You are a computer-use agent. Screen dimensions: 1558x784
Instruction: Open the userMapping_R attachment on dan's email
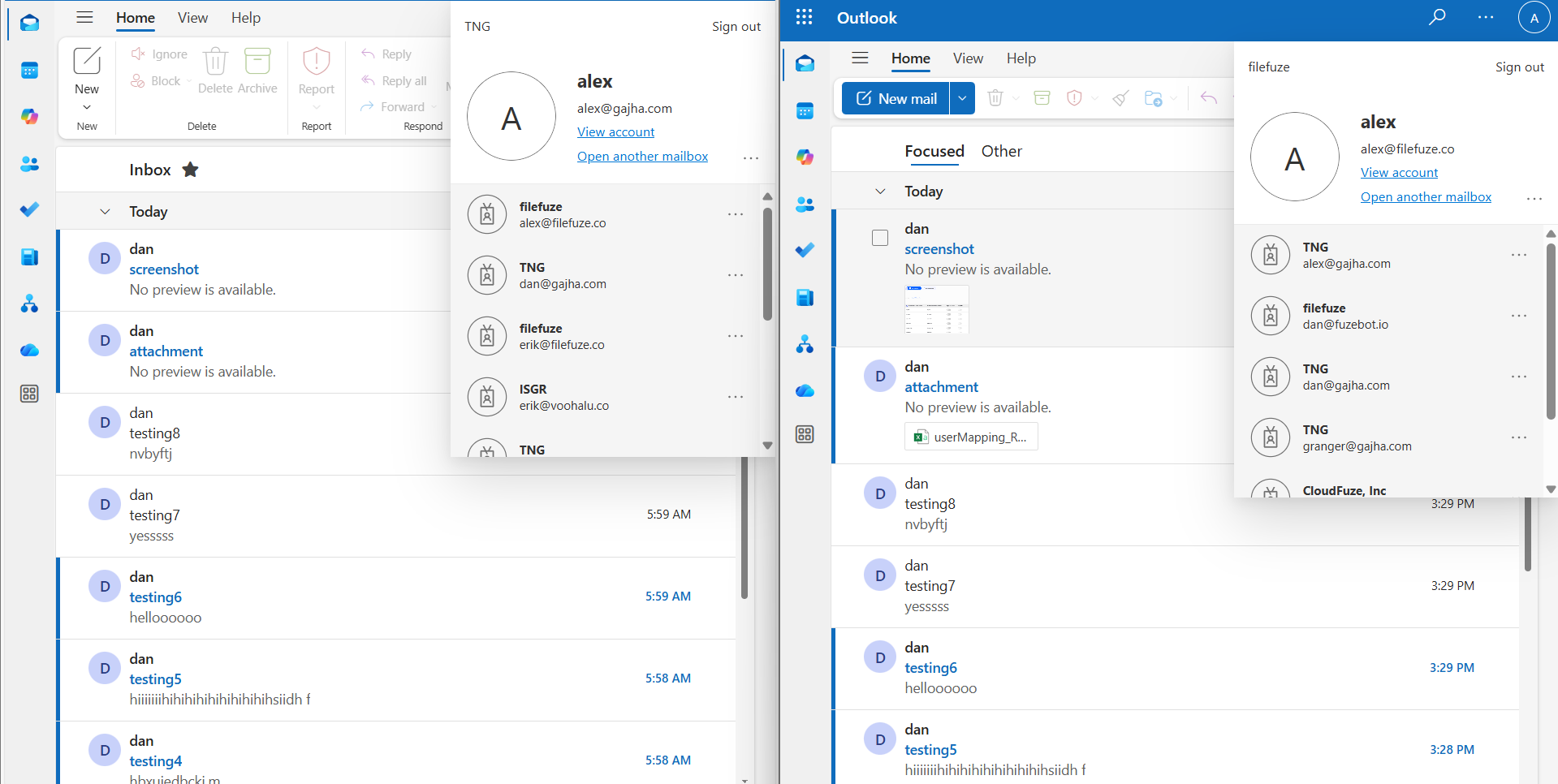click(970, 436)
